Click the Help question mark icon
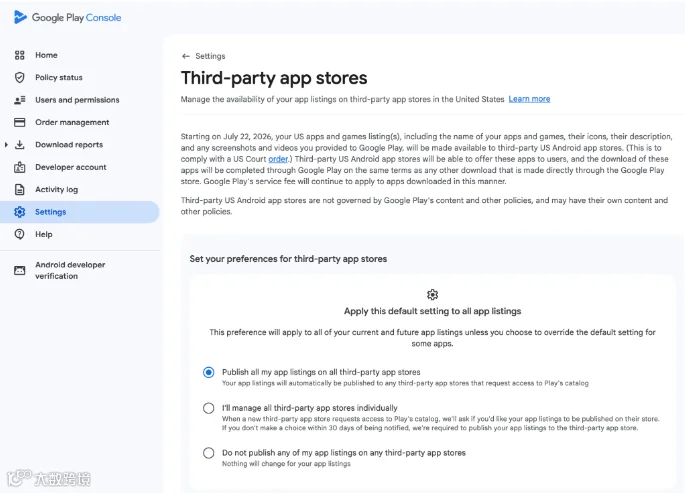Image resolution: width=685 pixels, height=493 pixels. 19,234
